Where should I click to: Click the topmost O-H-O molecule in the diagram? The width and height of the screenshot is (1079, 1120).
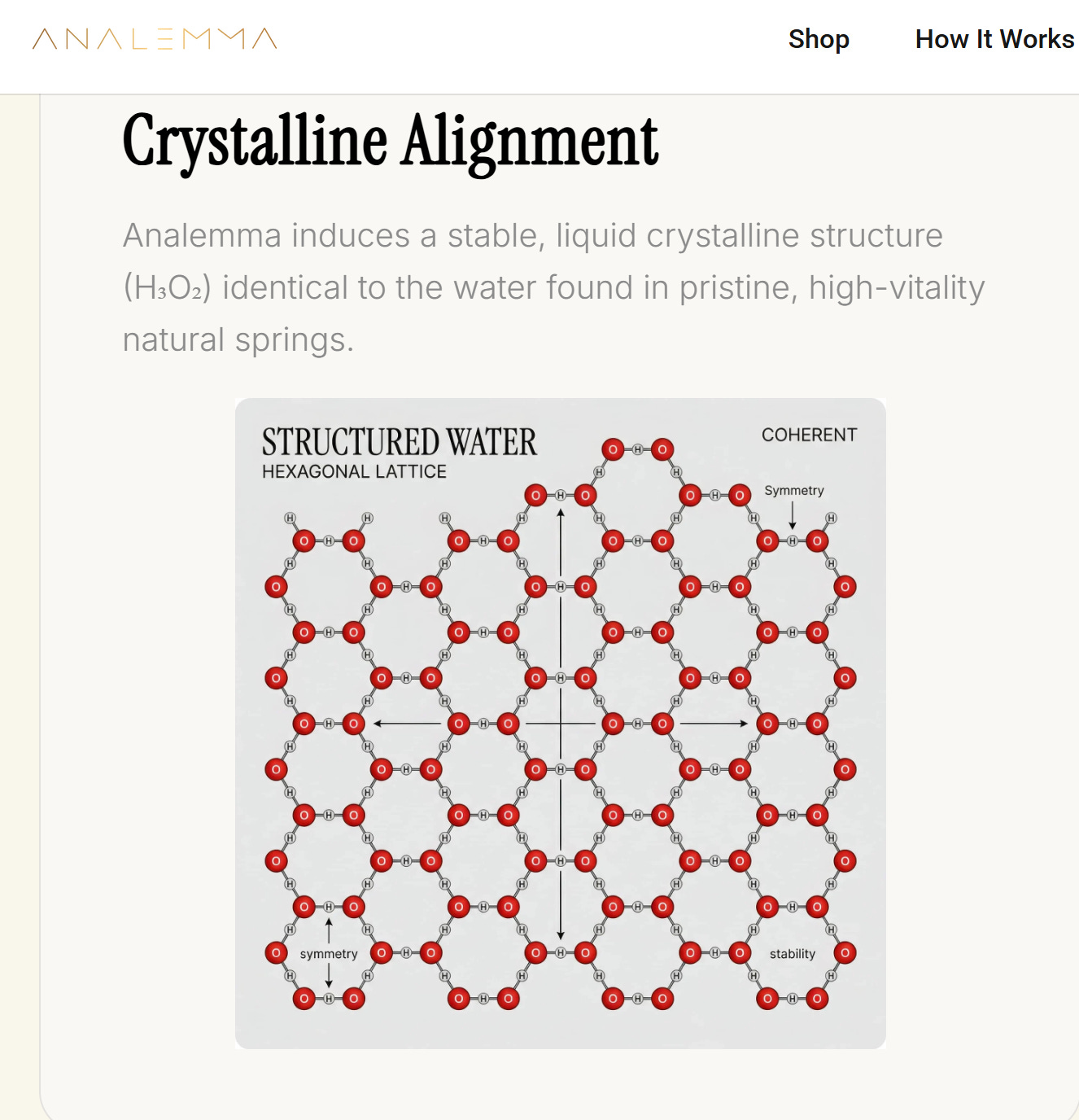638,449
